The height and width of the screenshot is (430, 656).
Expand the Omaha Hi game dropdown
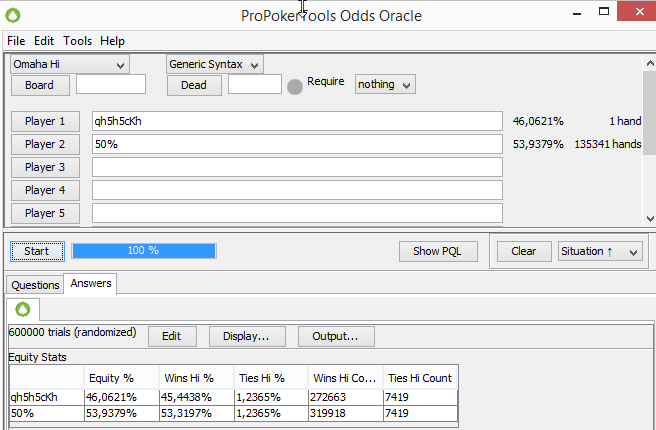[70, 64]
